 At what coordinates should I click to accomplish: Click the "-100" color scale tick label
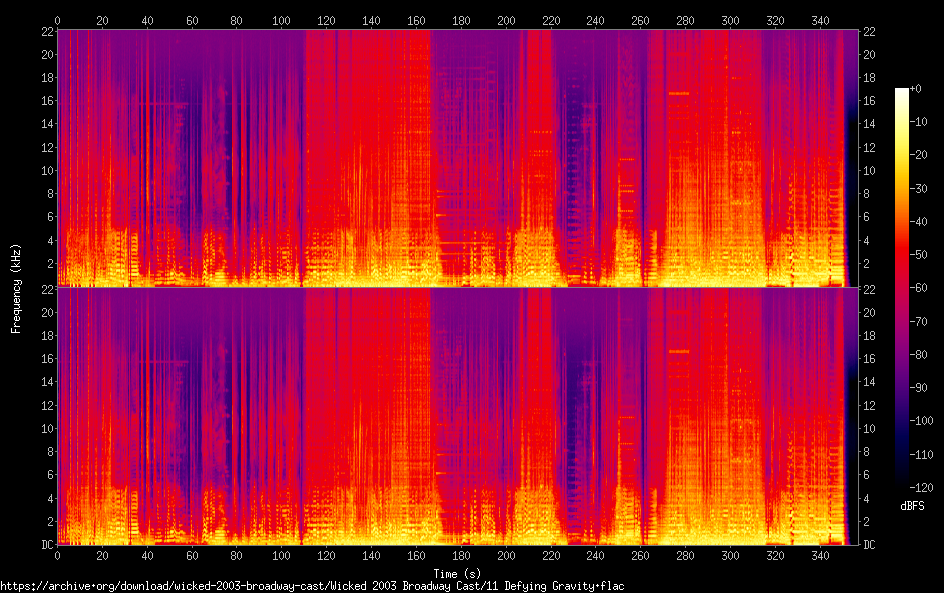[921, 421]
